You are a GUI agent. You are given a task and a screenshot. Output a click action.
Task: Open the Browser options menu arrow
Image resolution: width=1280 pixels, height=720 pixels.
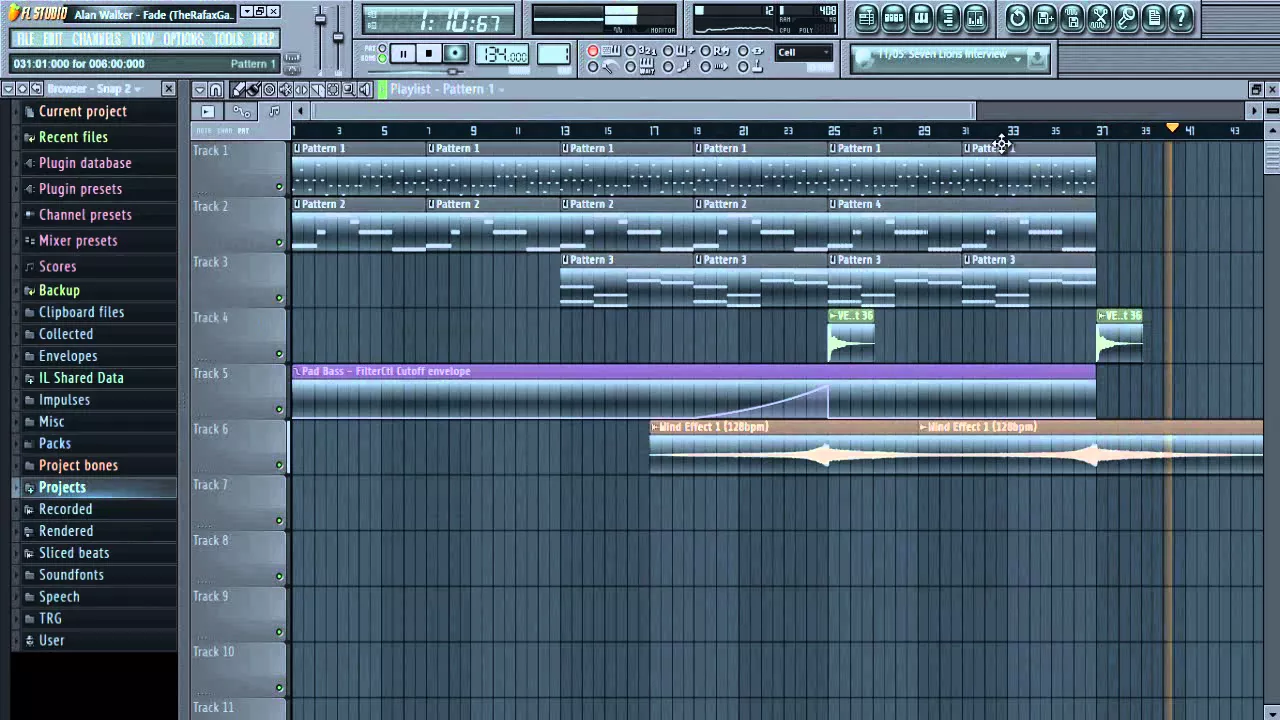(x=8, y=89)
